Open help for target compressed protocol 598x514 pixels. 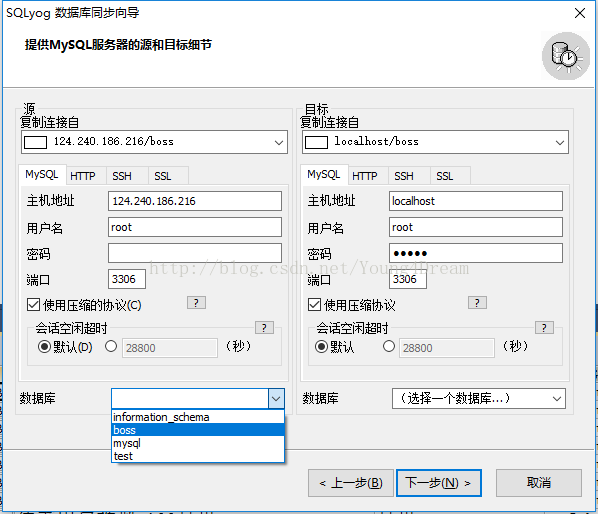477,303
